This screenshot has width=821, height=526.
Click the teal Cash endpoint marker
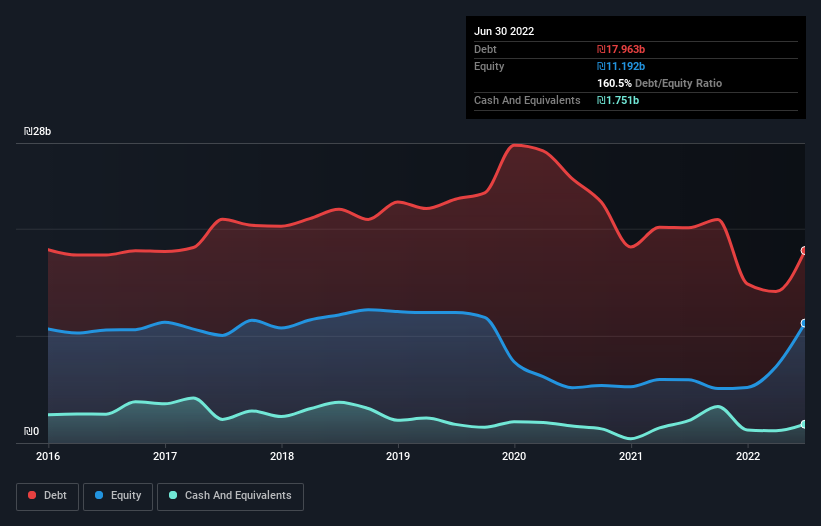click(804, 424)
